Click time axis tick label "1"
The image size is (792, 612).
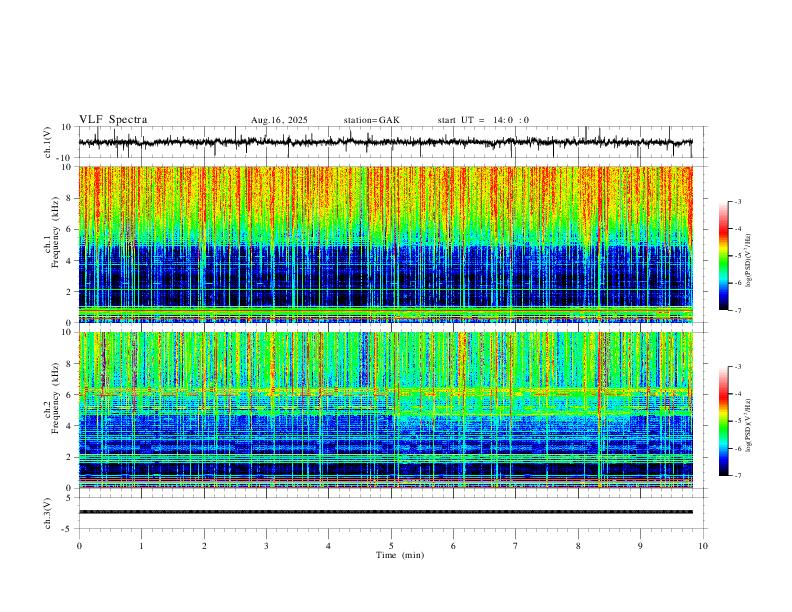[141, 546]
